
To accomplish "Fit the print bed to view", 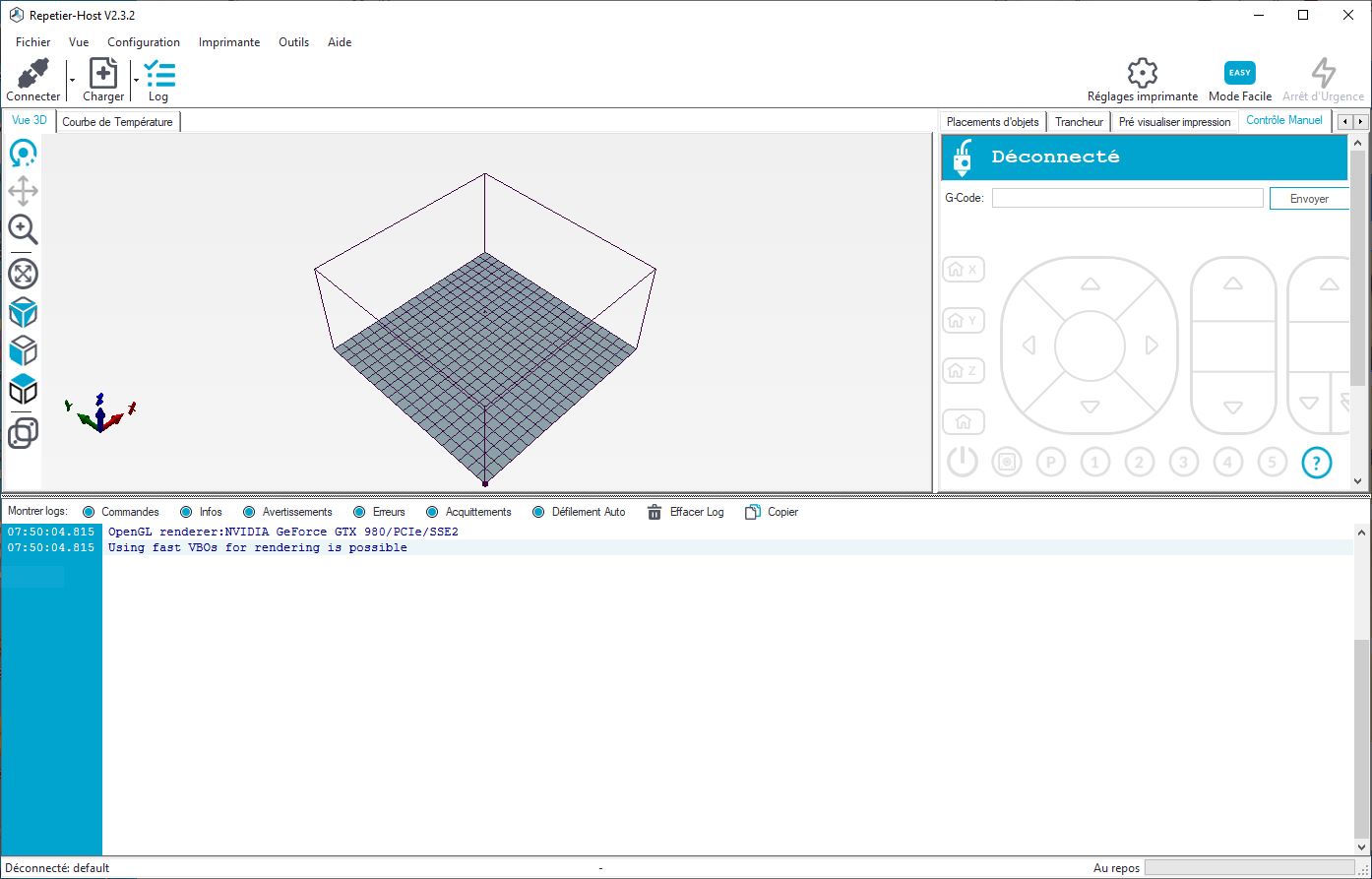I will pyautogui.click(x=23, y=274).
